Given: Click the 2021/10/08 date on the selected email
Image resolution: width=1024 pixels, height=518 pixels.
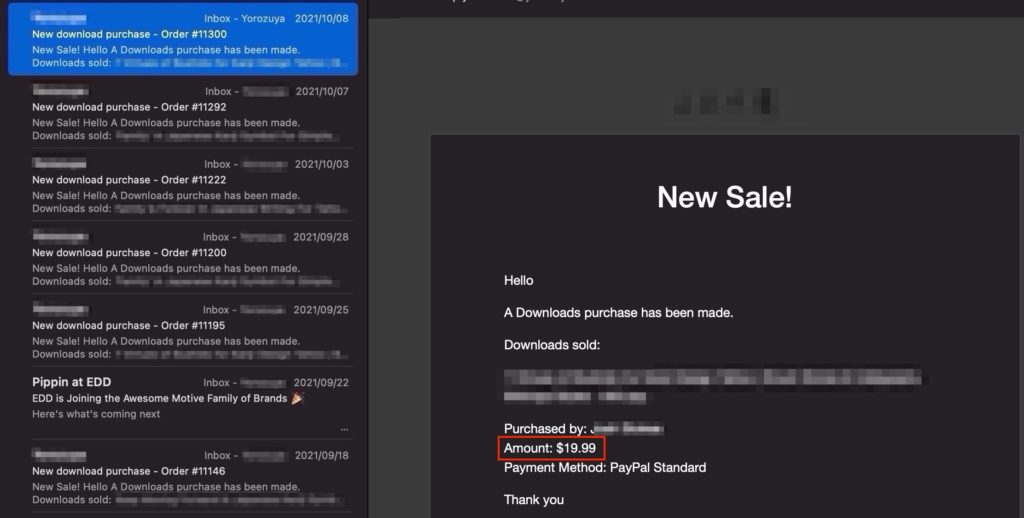Looking at the screenshot, I should [x=321, y=18].
